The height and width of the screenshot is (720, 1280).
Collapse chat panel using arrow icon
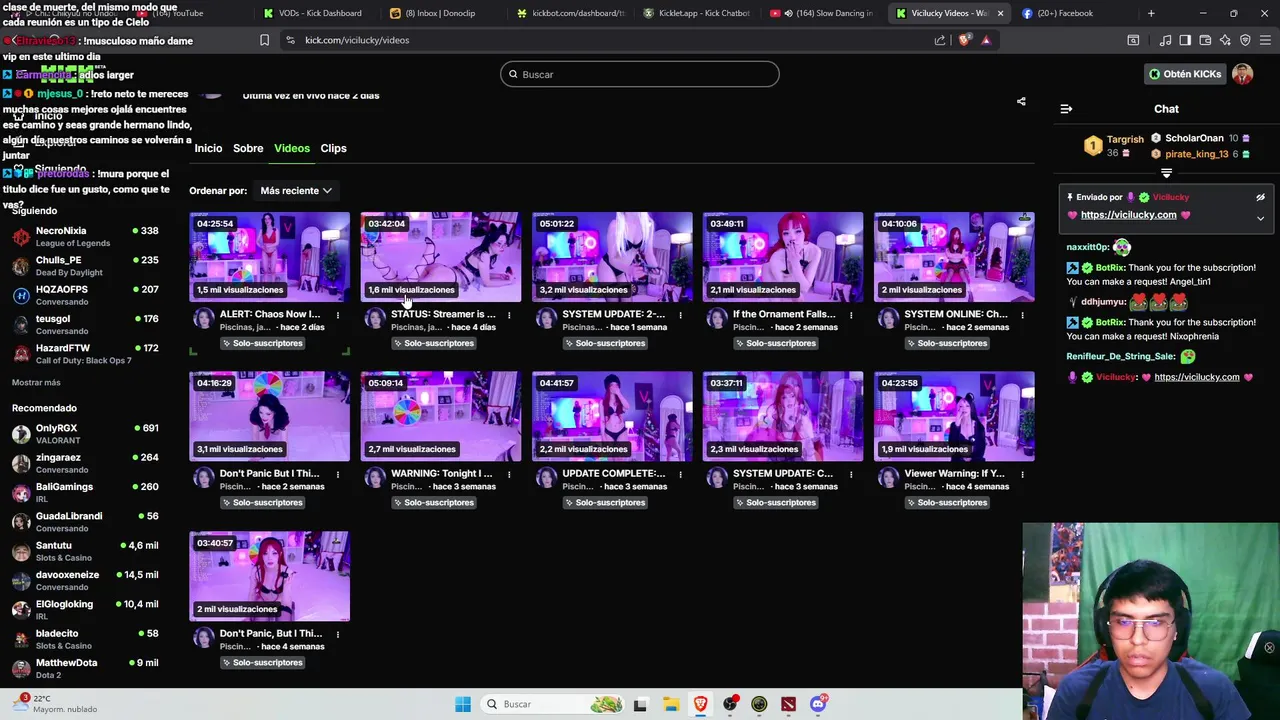tap(1066, 109)
